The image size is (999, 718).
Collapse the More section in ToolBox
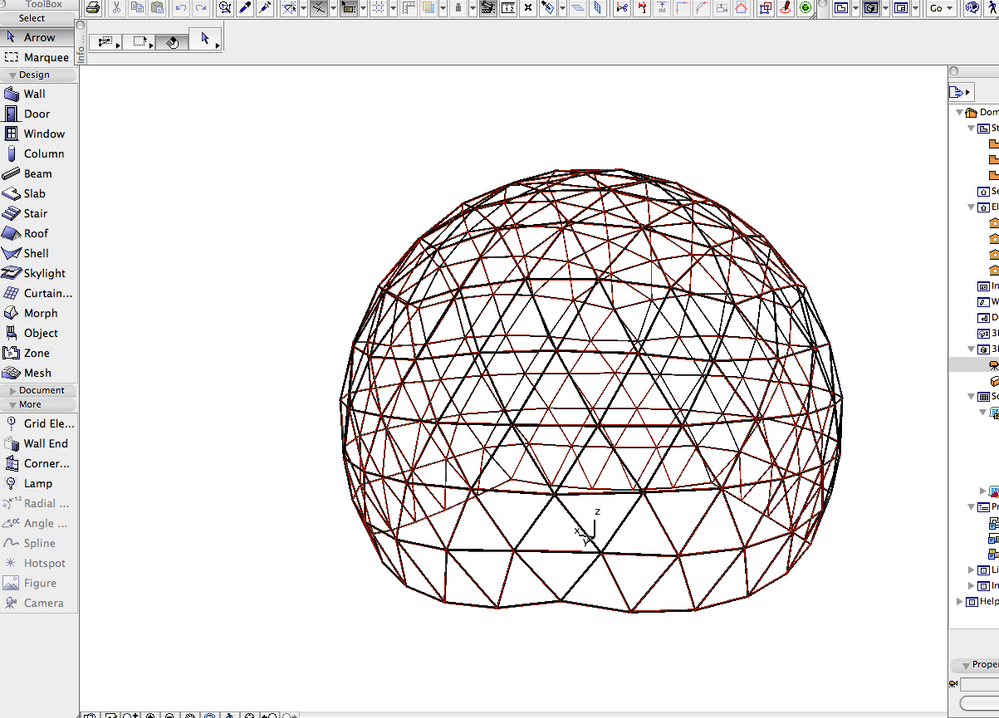point(30,405)
